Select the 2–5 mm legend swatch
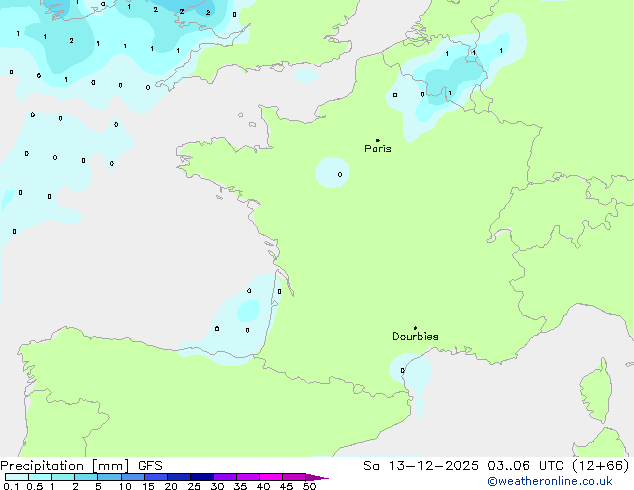This screenshot has height=490, width=634. pyautogui.click(x=86, y=477)
